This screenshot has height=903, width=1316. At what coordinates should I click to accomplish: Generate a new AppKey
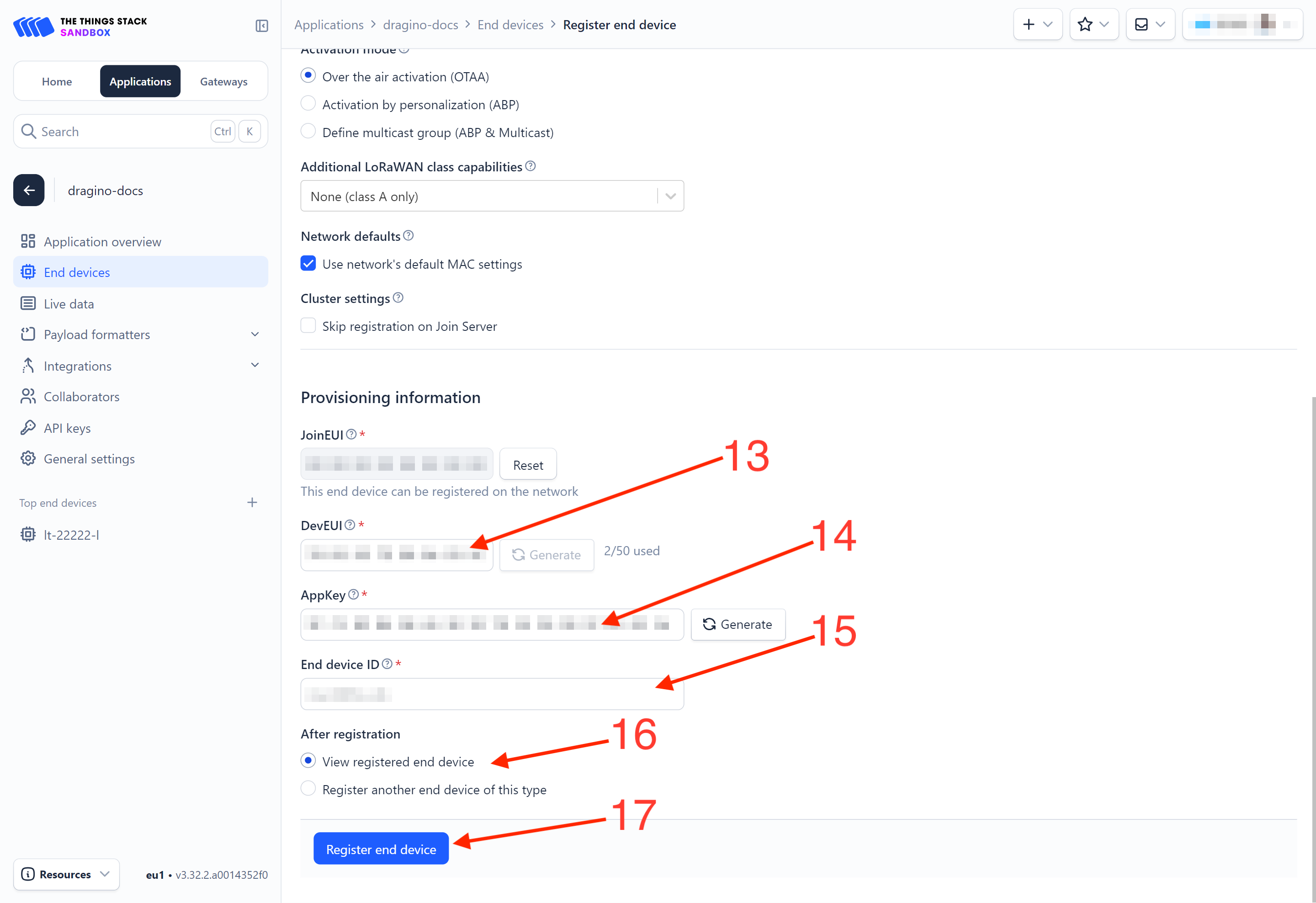(x=738, y=624)
